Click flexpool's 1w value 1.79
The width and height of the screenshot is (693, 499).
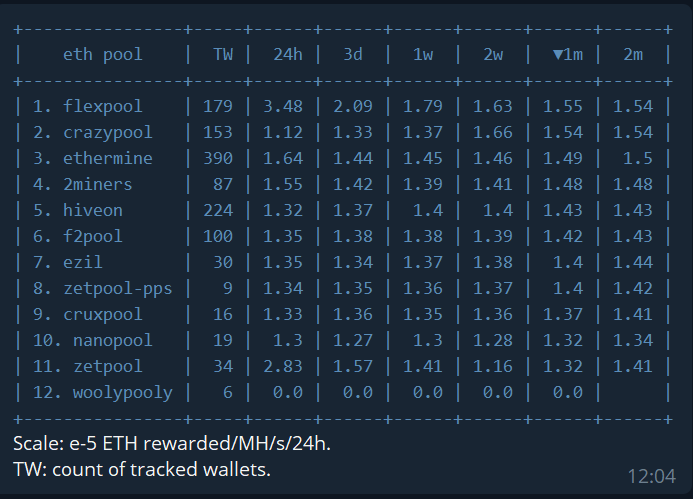click(x=423, y=107)
